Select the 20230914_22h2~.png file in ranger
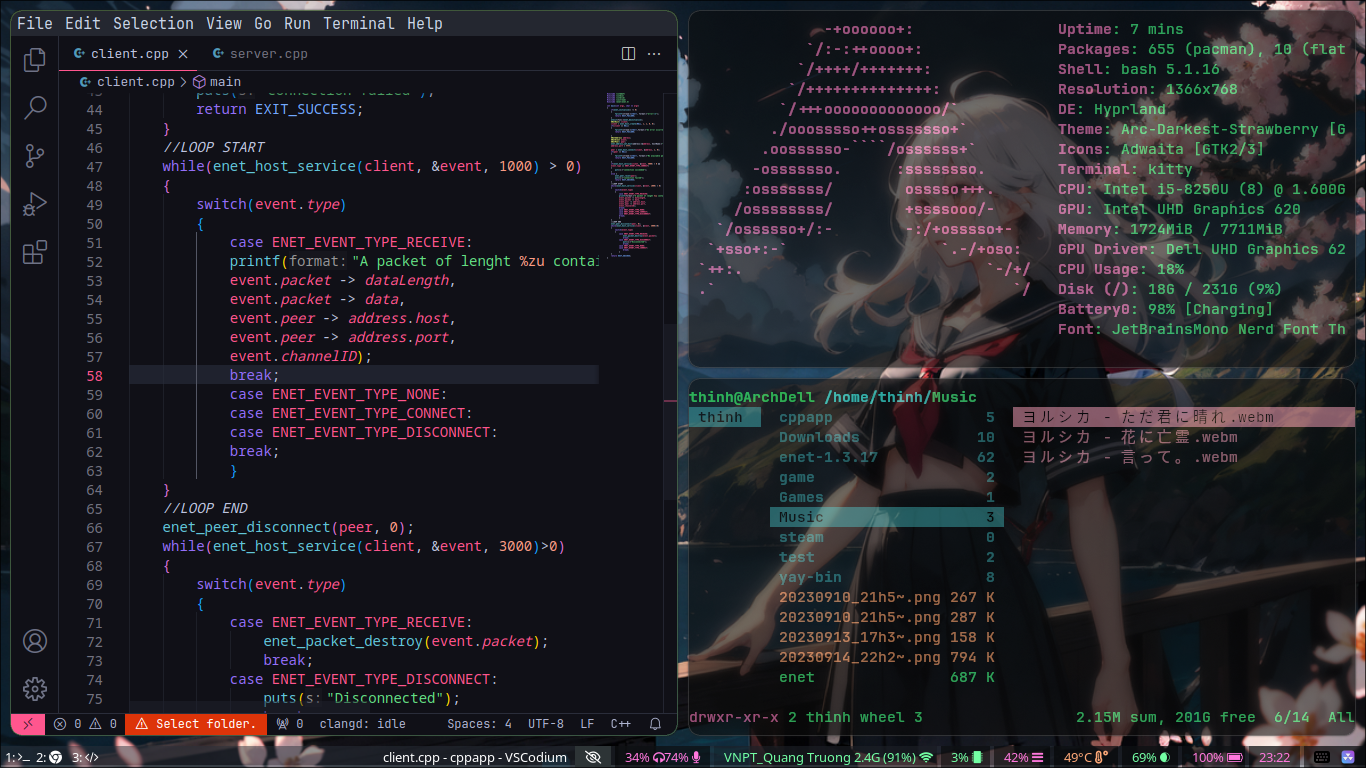This screenshot has height=768, width=1366. 887,657
